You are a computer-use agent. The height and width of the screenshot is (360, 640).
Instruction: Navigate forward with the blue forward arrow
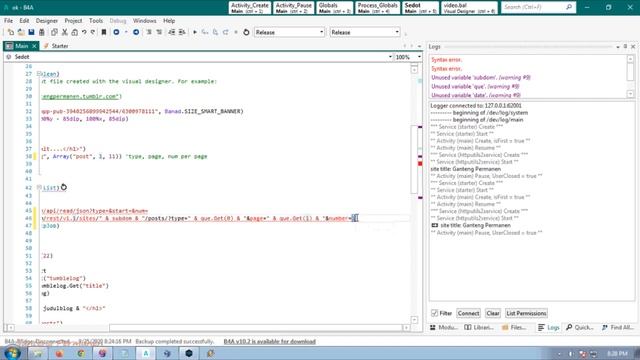136,32
